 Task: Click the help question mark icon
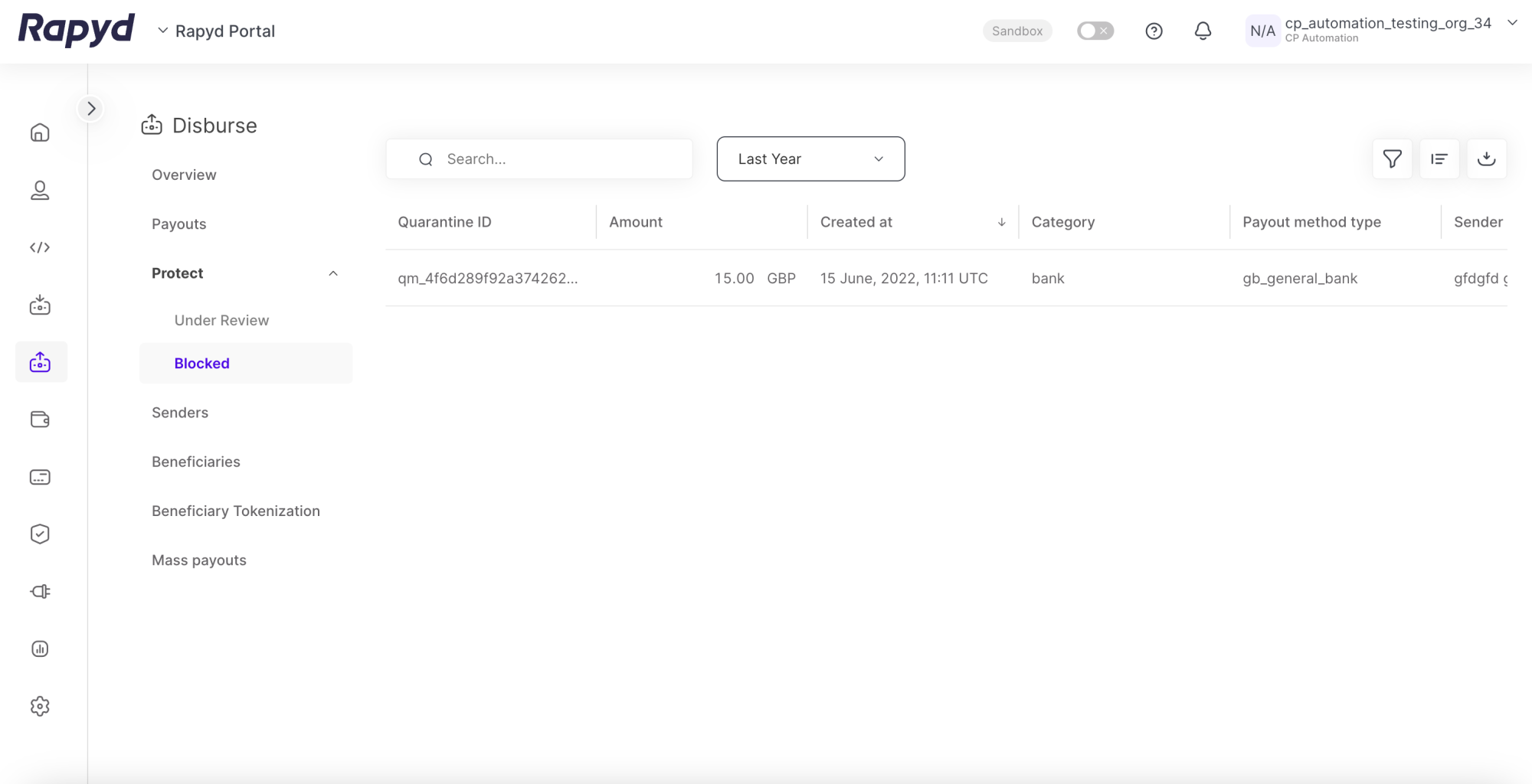pos(1154,31)
